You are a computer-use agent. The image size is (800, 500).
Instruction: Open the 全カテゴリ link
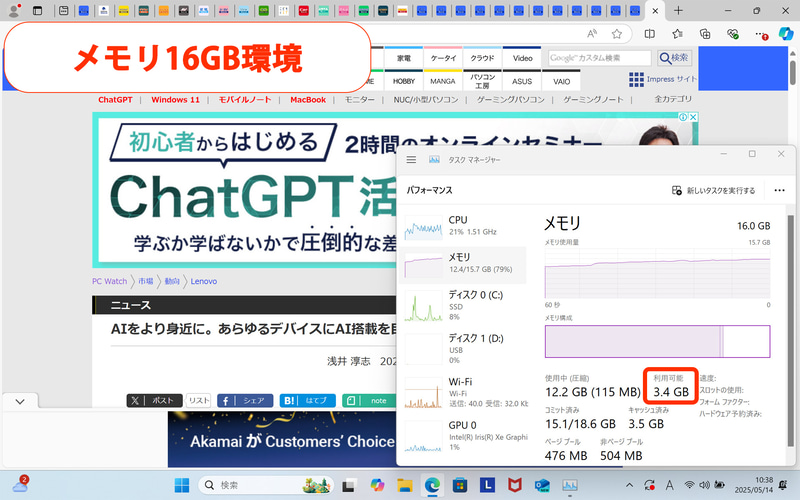point(673,99)
